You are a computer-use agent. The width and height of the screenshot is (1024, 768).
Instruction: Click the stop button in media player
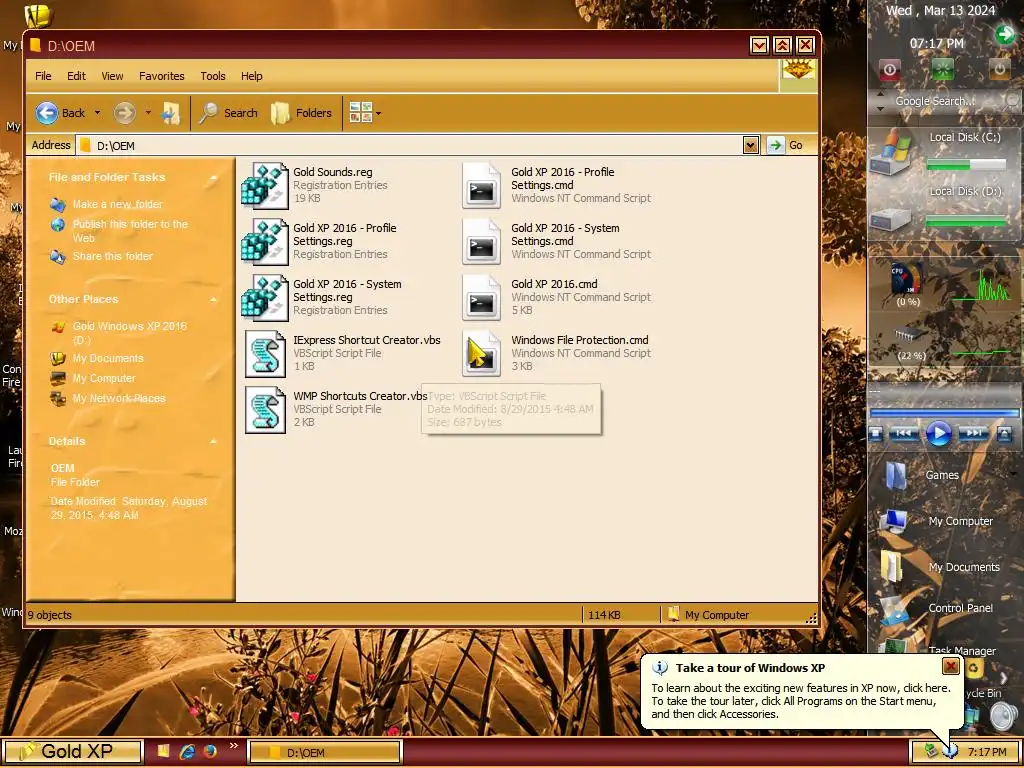tap(876, 433)
